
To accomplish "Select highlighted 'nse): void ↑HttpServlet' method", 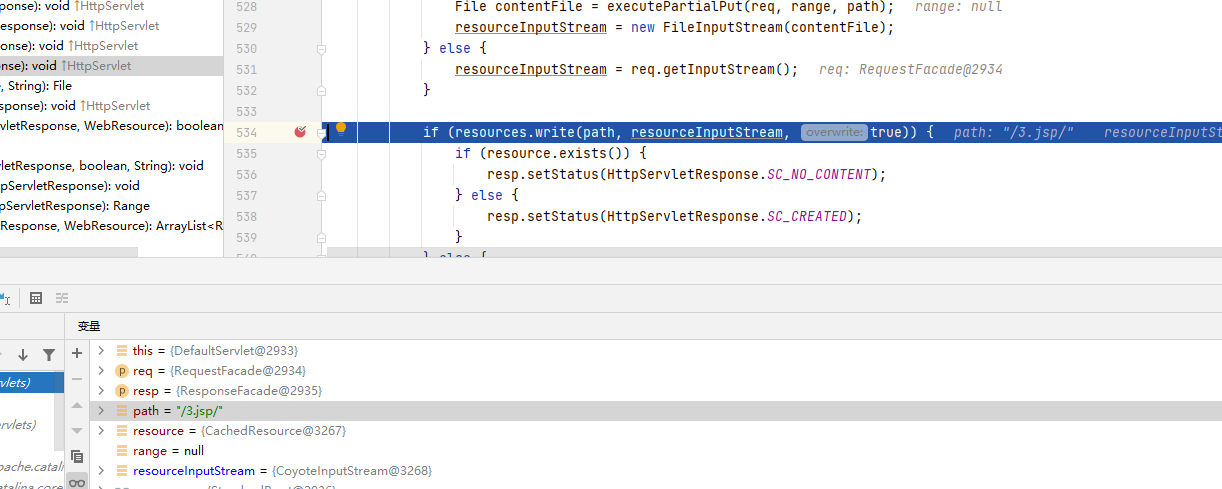I will click(x=111, y=66).
